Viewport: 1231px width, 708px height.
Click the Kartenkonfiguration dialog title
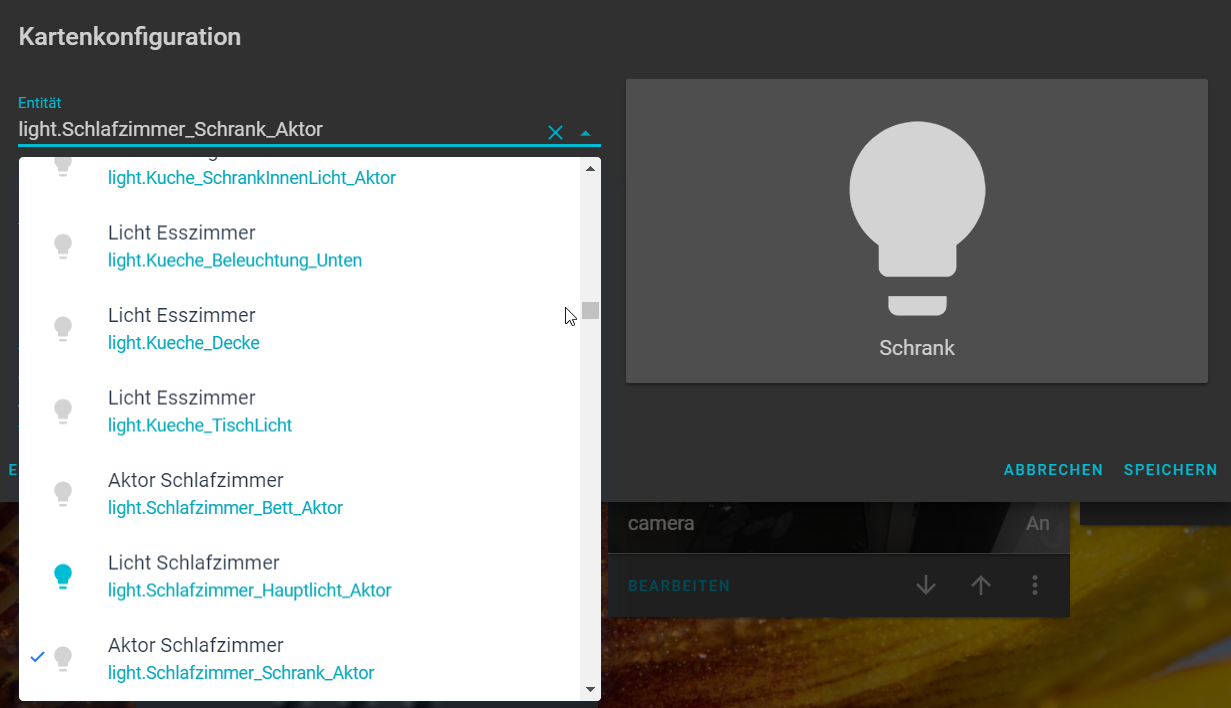(130, 37)
